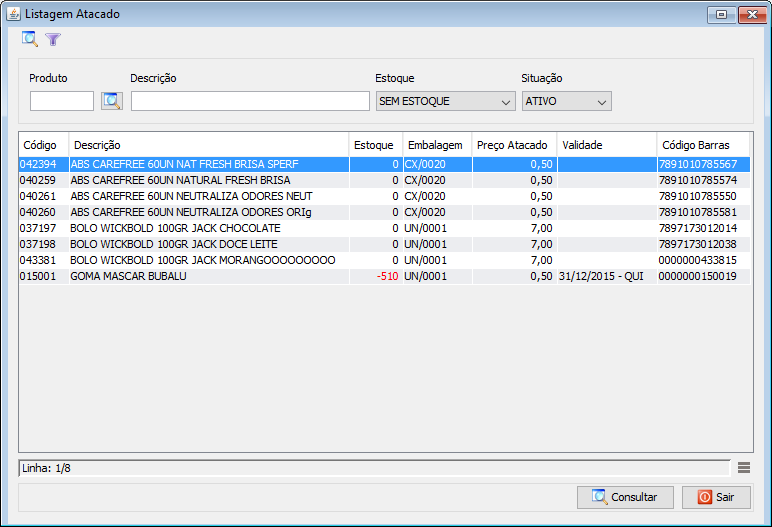
Task: Click the purple filter funnel icon
Action: tap(53, 40)
